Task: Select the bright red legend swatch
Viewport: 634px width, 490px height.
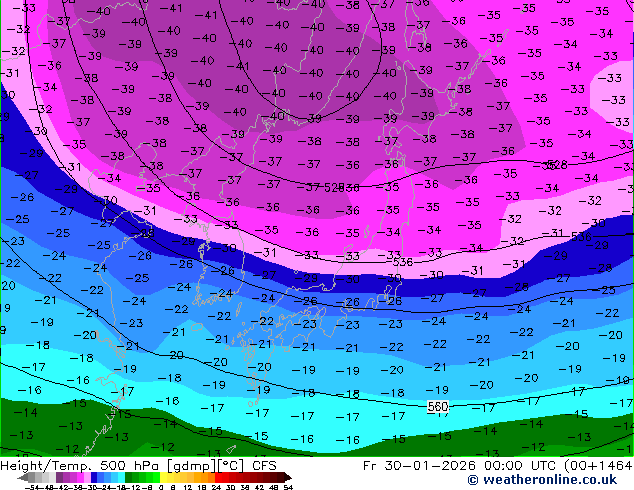Action: [x=218, y=477]
